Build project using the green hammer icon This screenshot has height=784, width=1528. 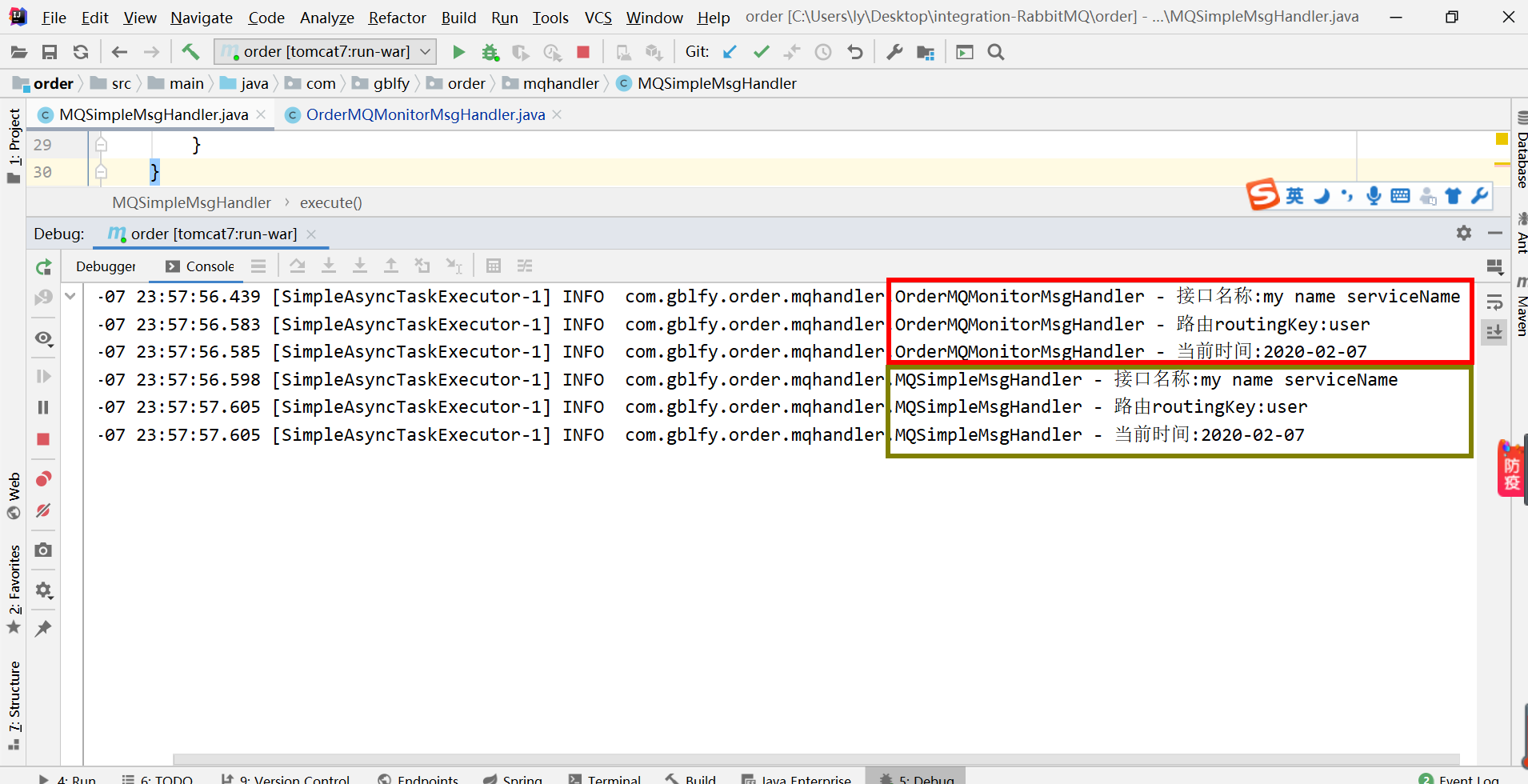tap(190, 52)
